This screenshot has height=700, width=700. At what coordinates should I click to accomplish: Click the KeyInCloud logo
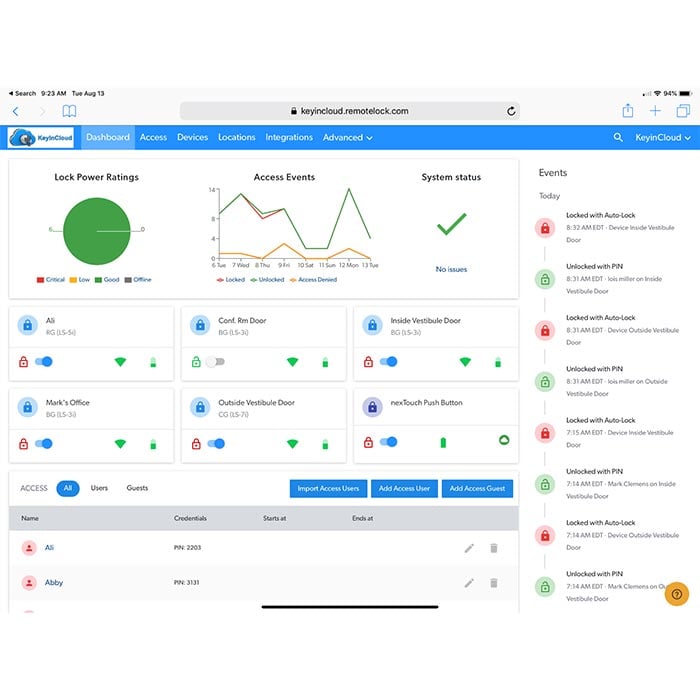tap(43, 138)
